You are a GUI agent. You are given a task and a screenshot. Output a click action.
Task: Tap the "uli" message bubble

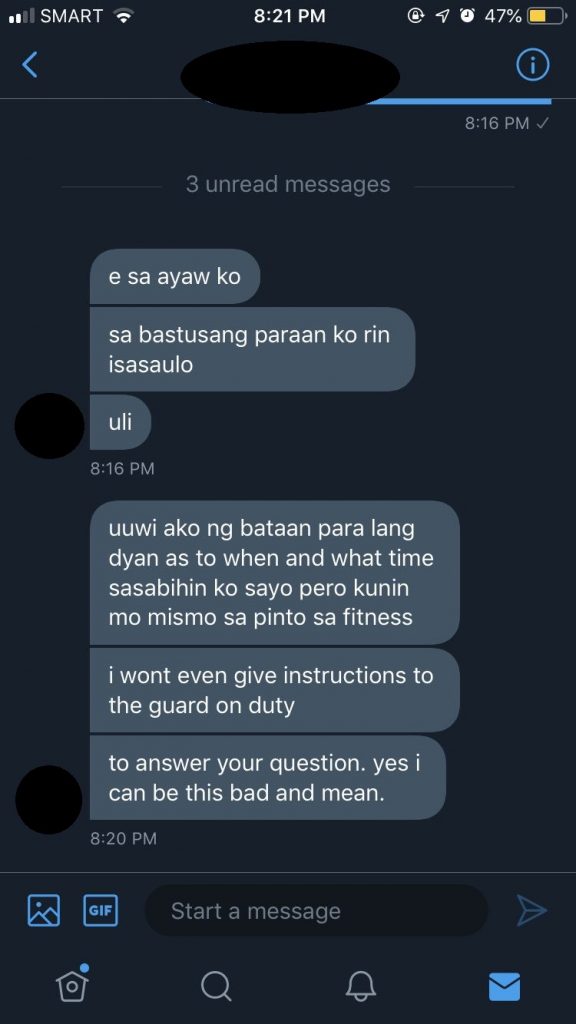coord(120,422)
